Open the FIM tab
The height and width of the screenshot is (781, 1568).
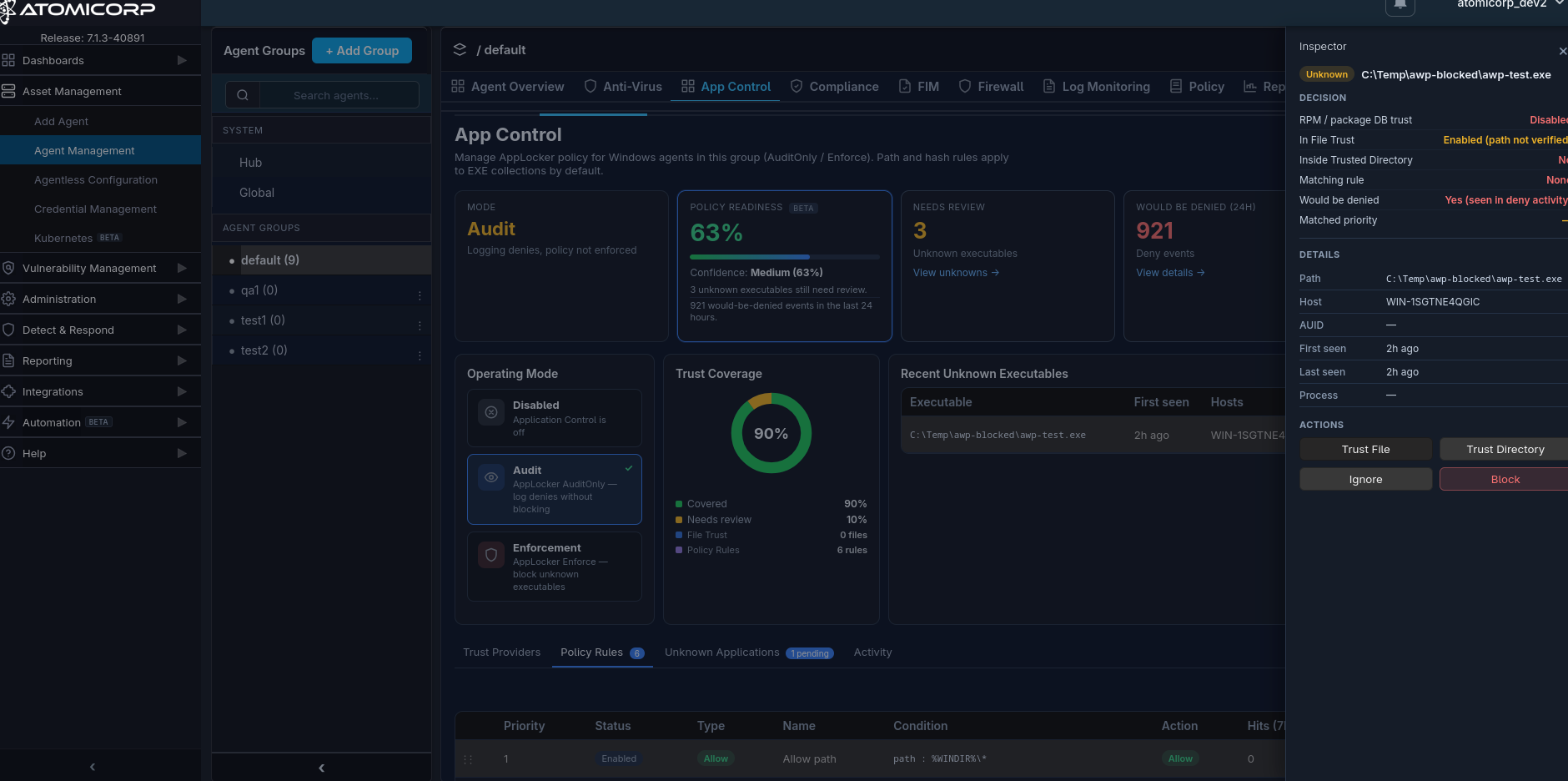919,87
